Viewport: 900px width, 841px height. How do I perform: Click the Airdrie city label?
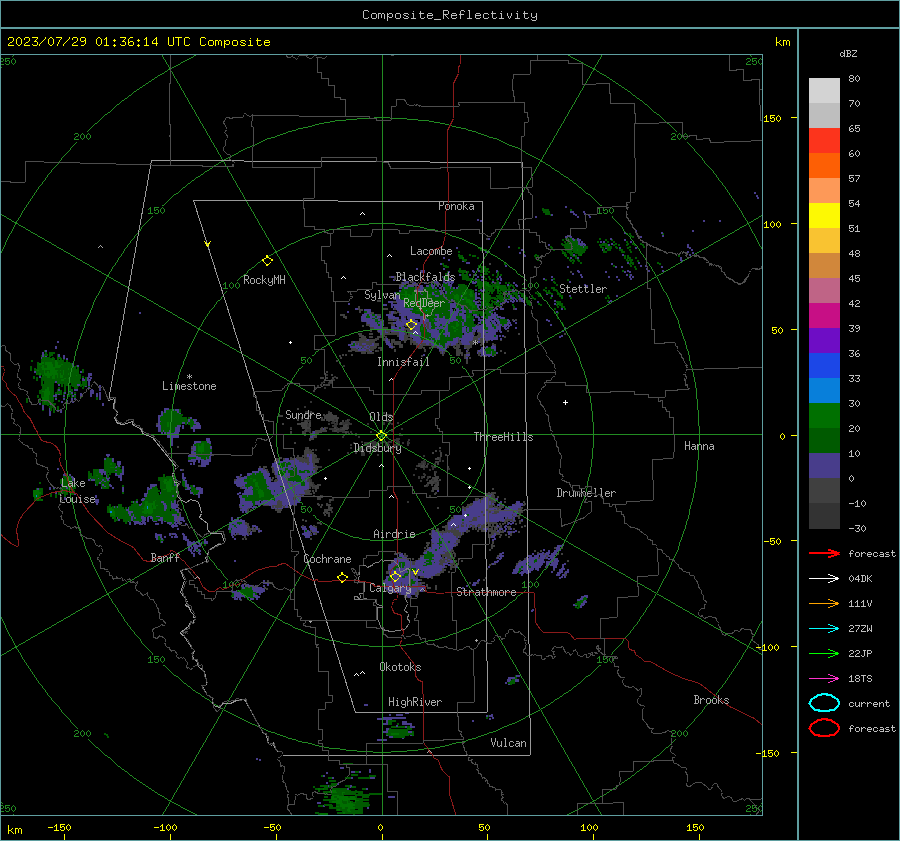point(394,534)
